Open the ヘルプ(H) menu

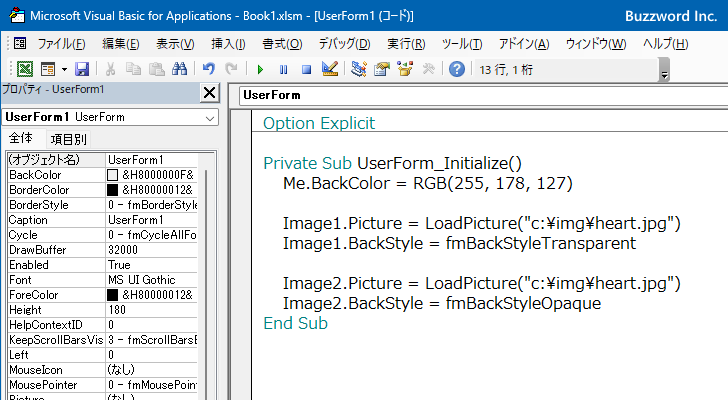pos(665,44)
